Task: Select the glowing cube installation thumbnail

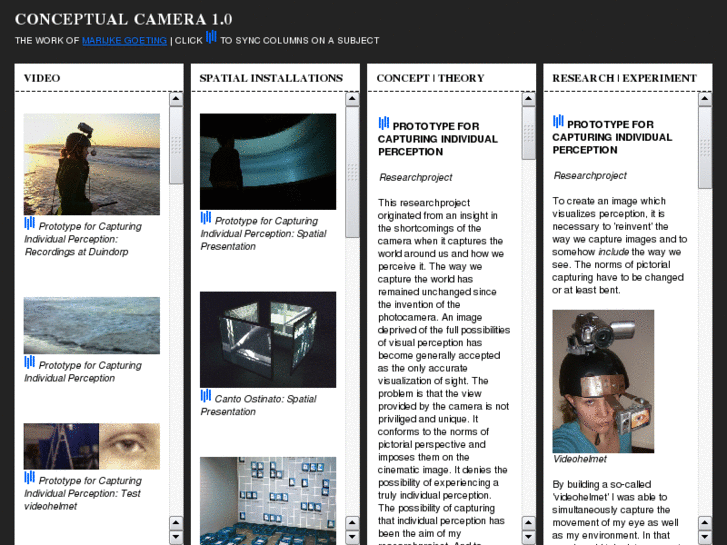Action: [267, 339]
